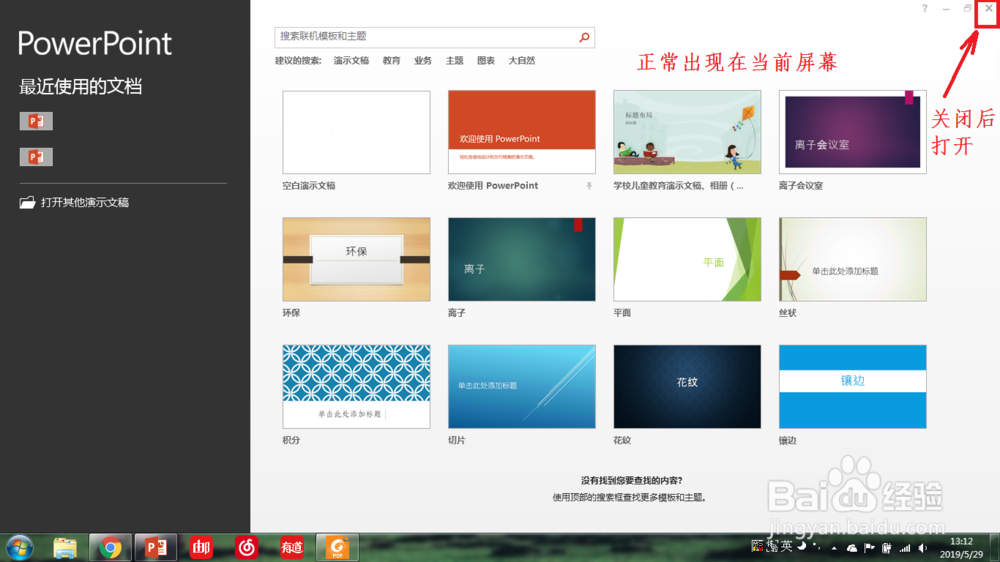Click the PowerPoint taskbar icon
Image resolution: width=1000 pixels, height=562 pixels.
(x=156, y=547)
